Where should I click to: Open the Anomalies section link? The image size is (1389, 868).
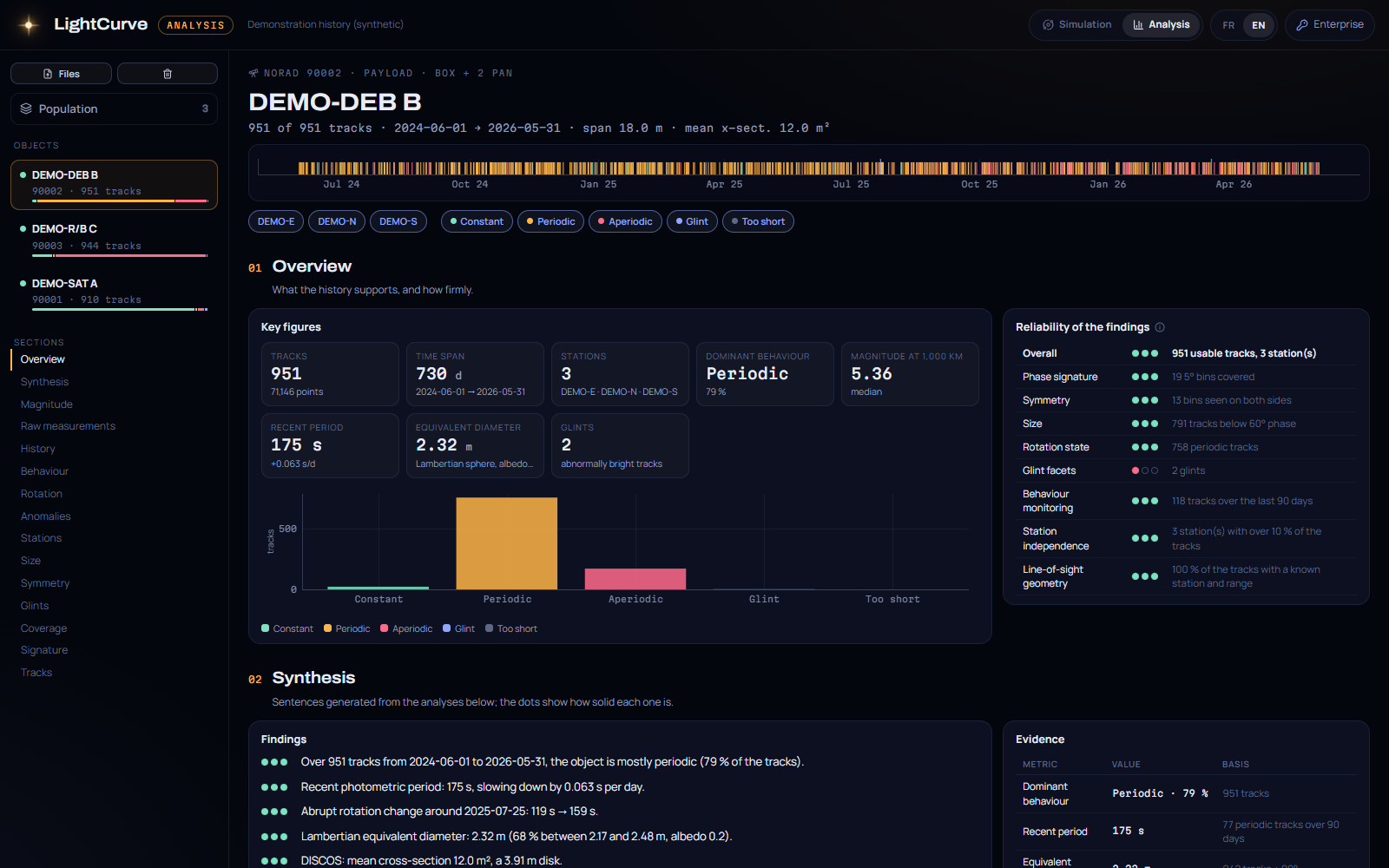click(x=46, y=516)
